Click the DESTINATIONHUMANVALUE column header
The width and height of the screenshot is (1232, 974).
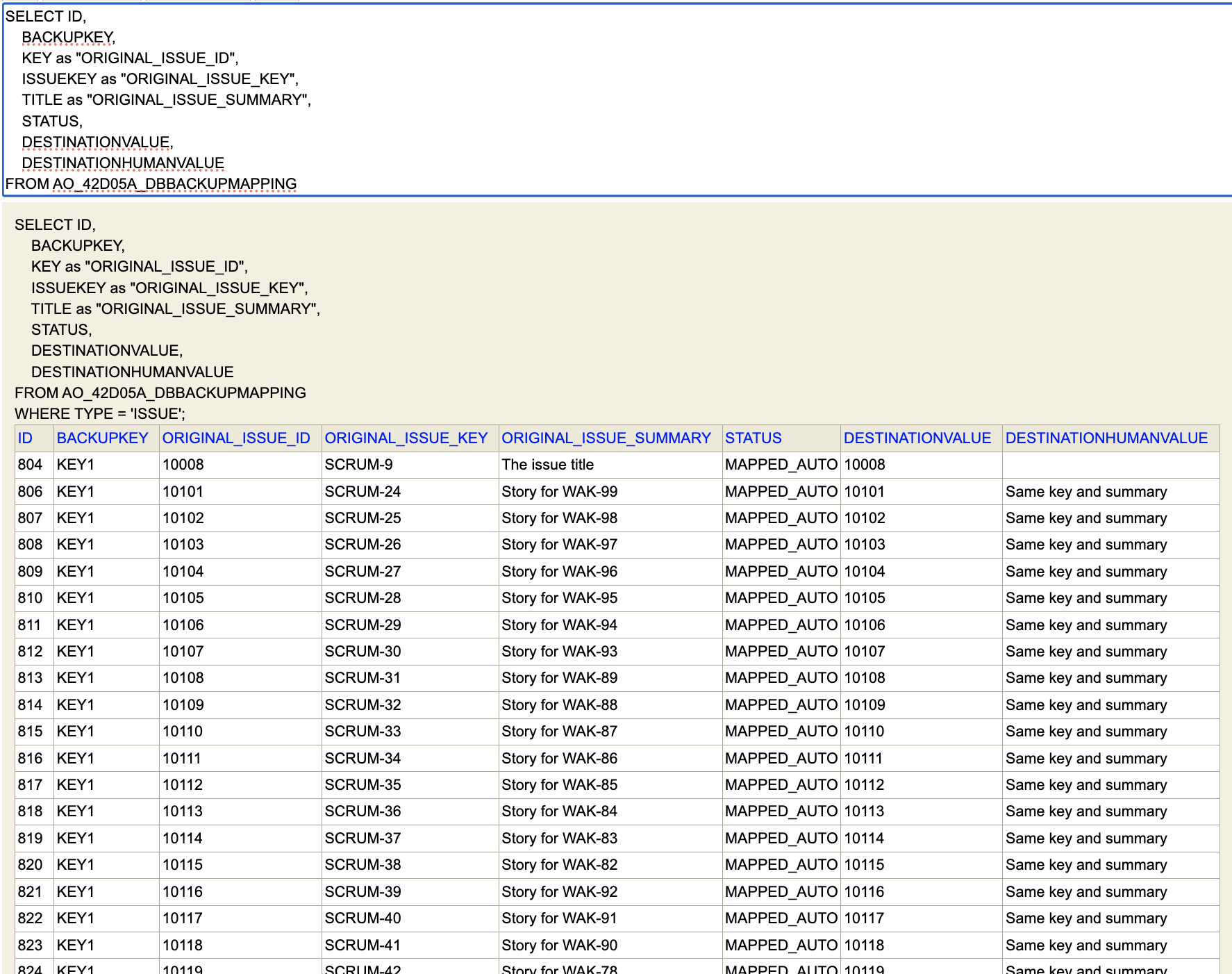click(1106, 438)
